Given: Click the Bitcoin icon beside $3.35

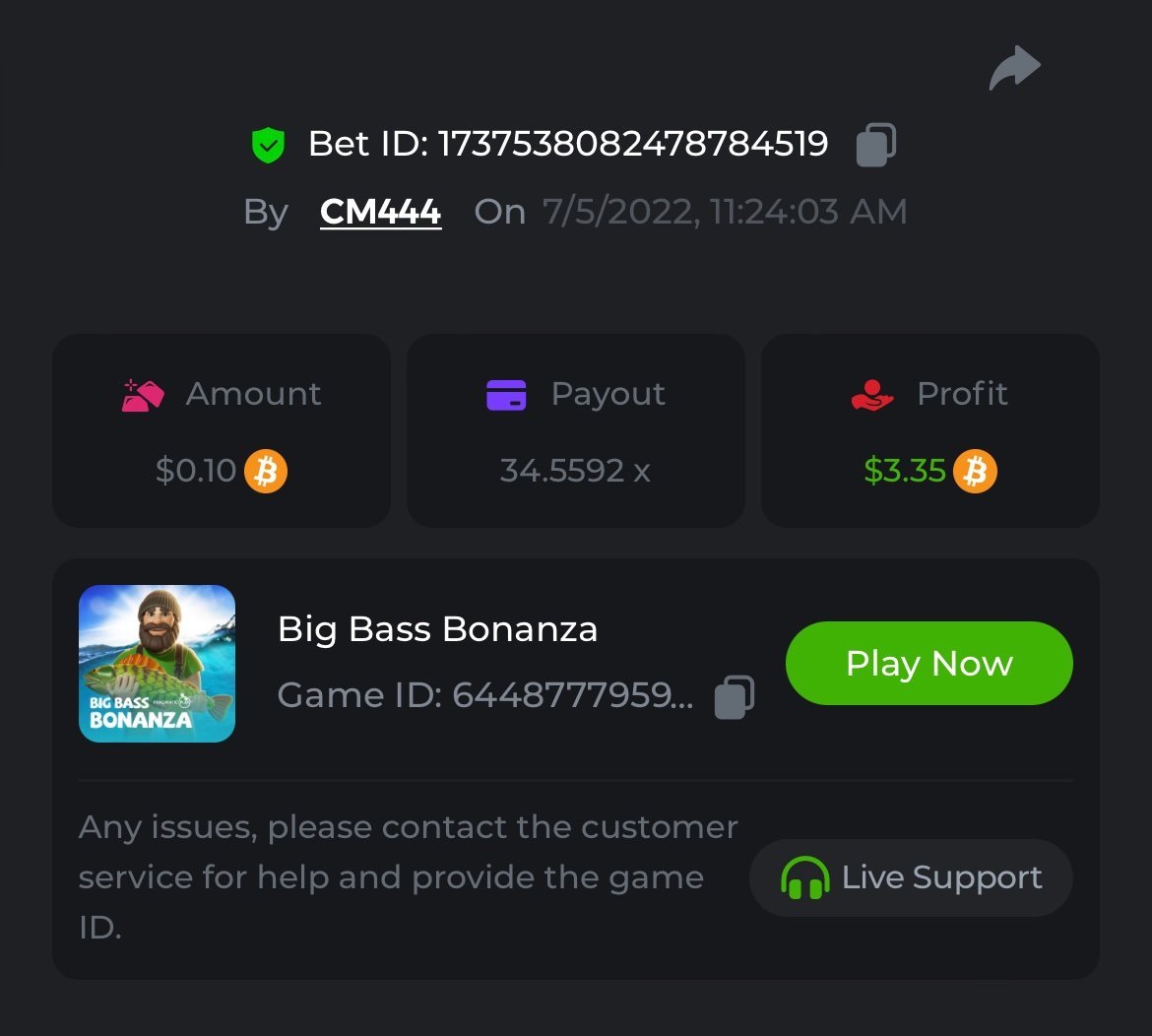Looking at the screenshot, I should tap(975, 471).
